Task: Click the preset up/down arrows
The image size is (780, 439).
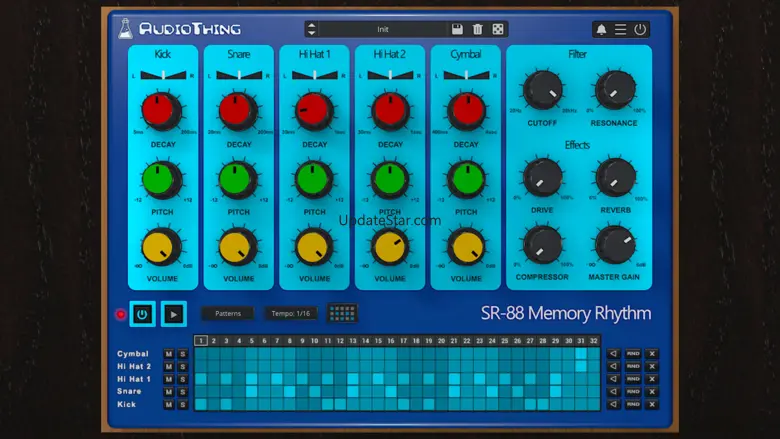Action: [312, 29]
